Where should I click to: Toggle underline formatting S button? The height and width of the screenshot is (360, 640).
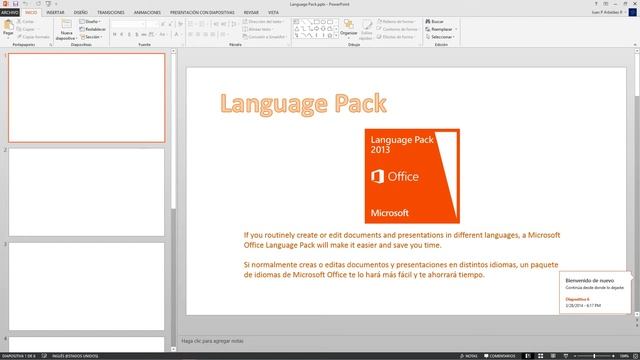(129, 35)
